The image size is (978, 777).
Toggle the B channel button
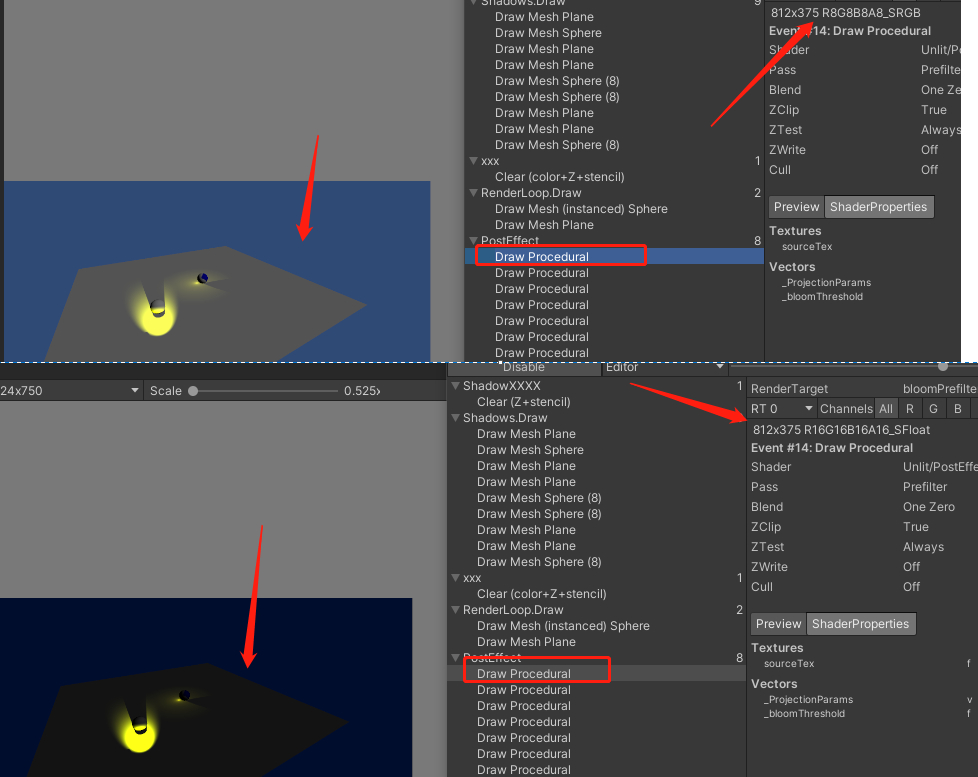(x=957, y=409)
